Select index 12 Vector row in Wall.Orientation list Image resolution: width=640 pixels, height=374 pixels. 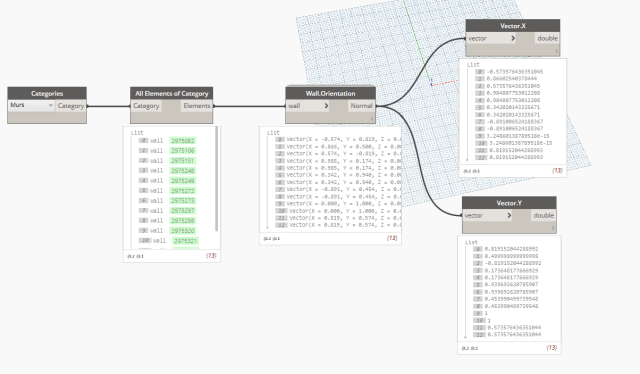coord(338,225)
